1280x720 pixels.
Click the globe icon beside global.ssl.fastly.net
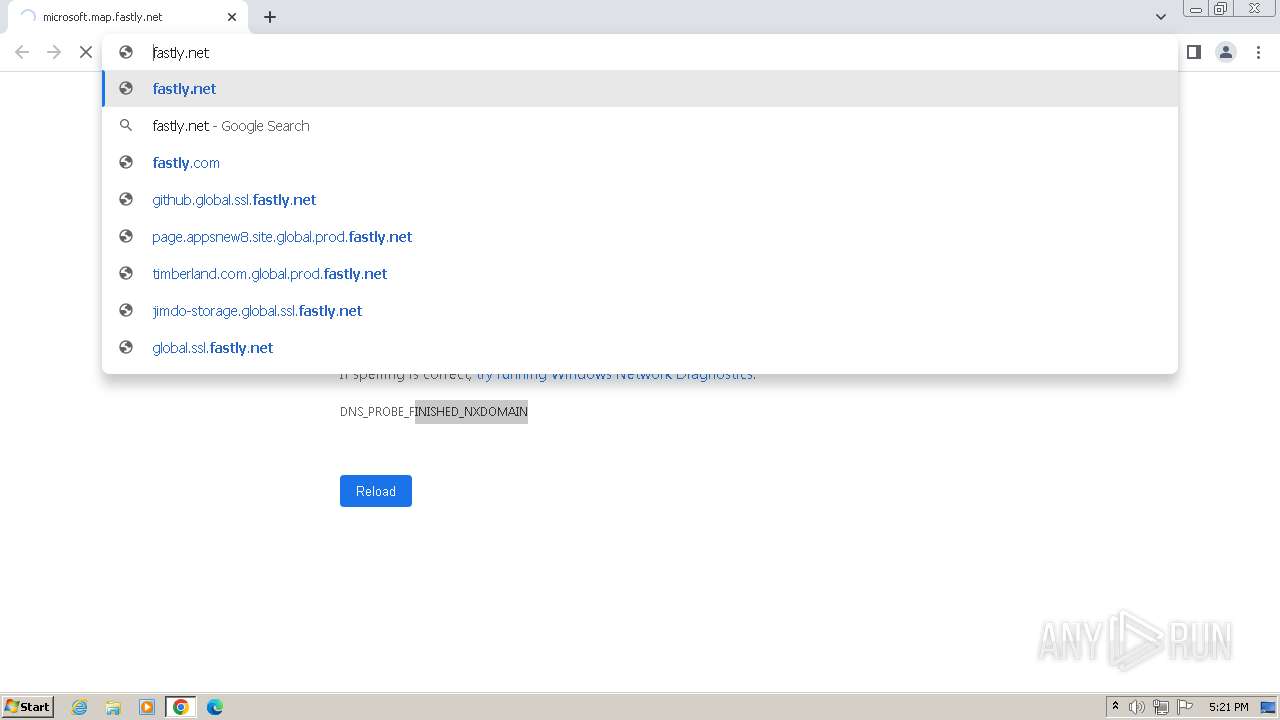point(126,347)
